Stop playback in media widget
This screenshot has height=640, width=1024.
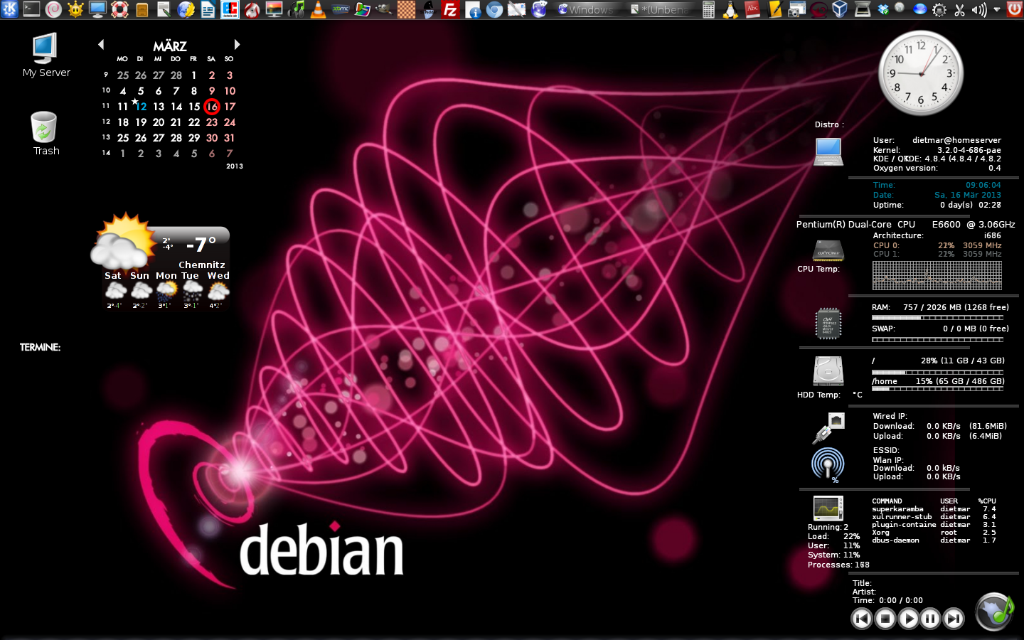[885, 618]
